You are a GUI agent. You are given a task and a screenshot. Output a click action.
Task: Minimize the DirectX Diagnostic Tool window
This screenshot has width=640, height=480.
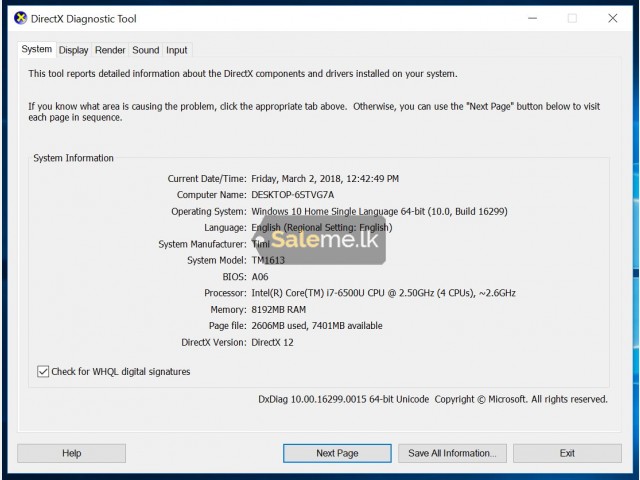pos(532,18)
